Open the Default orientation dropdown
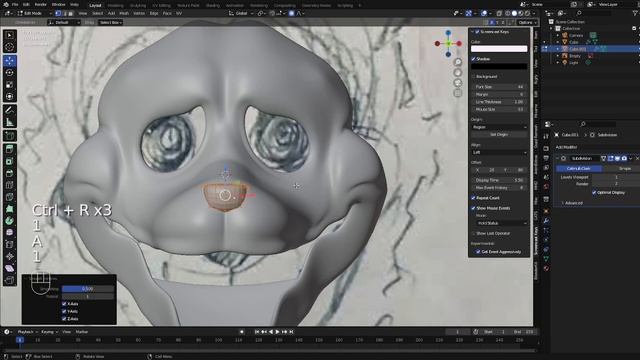 (x=64, y=22)
